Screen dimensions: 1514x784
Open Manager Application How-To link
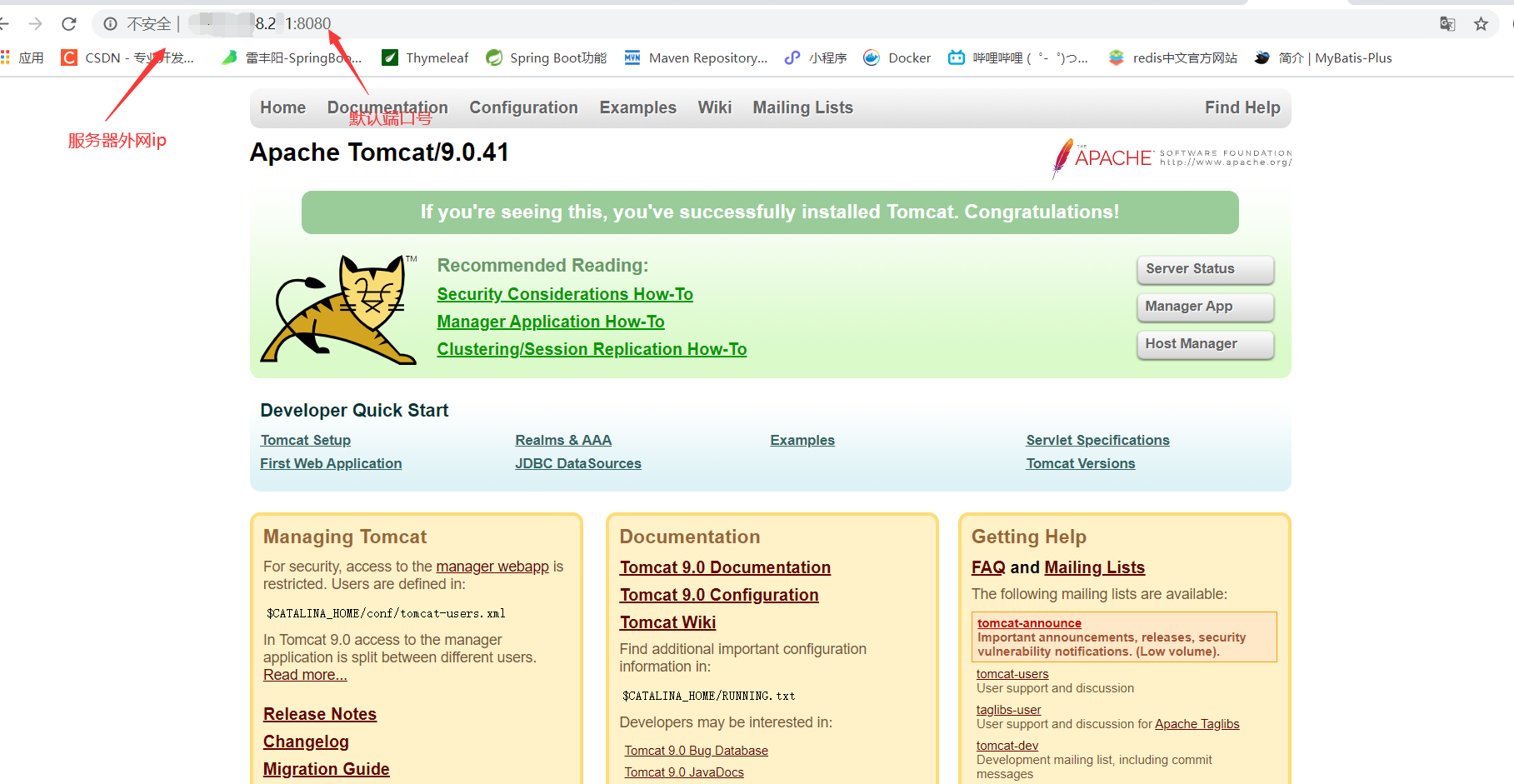[x=551, y=322]
